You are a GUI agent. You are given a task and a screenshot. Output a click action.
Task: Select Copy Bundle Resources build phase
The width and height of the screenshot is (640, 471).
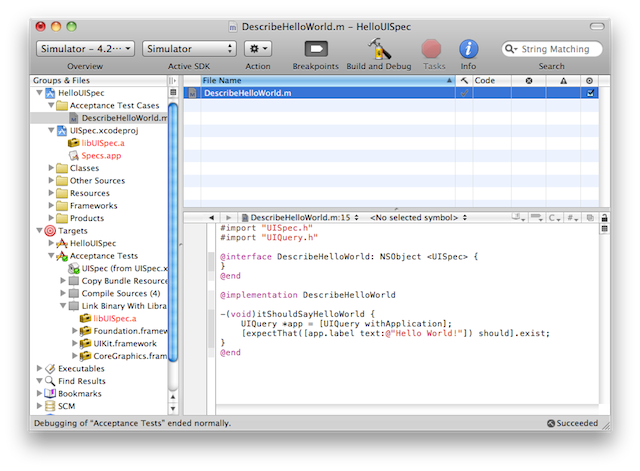tap(124, 281)
